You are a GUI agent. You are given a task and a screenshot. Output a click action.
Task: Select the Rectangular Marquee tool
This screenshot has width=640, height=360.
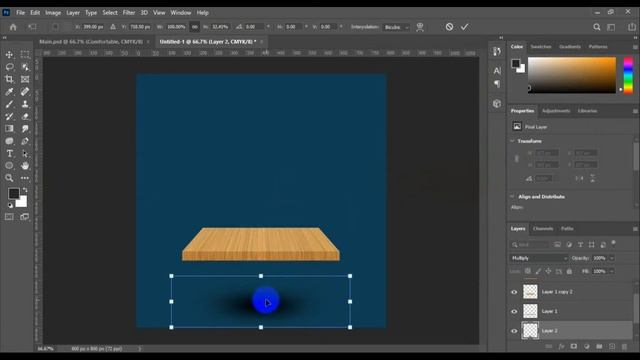click(x=25, y=54)
